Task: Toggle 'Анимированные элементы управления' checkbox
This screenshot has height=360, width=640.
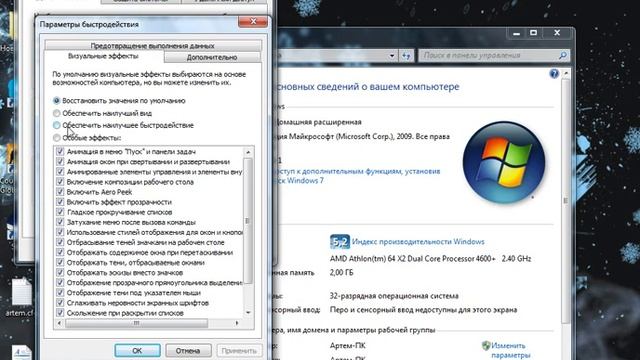Action: coord(60,172)
